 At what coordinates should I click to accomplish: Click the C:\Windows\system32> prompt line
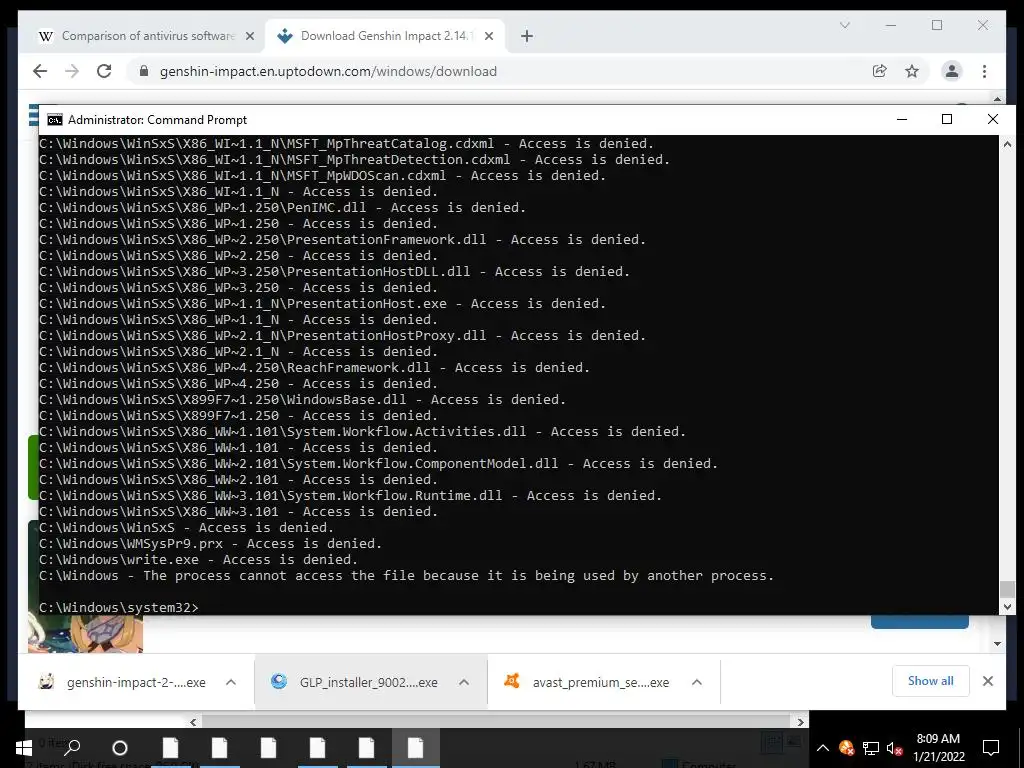pyautogui.click(x=118, y=607)
